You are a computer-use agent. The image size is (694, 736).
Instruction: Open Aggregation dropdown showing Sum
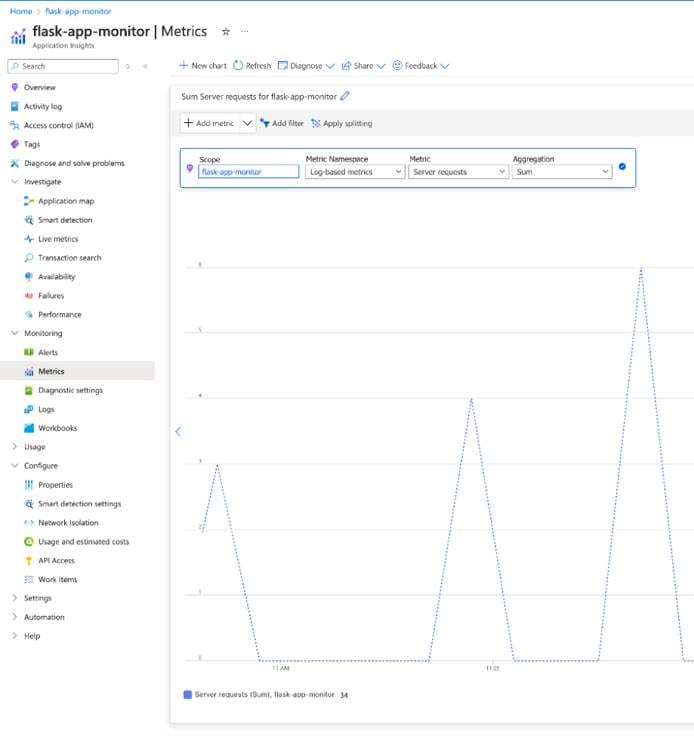point(562,172)
